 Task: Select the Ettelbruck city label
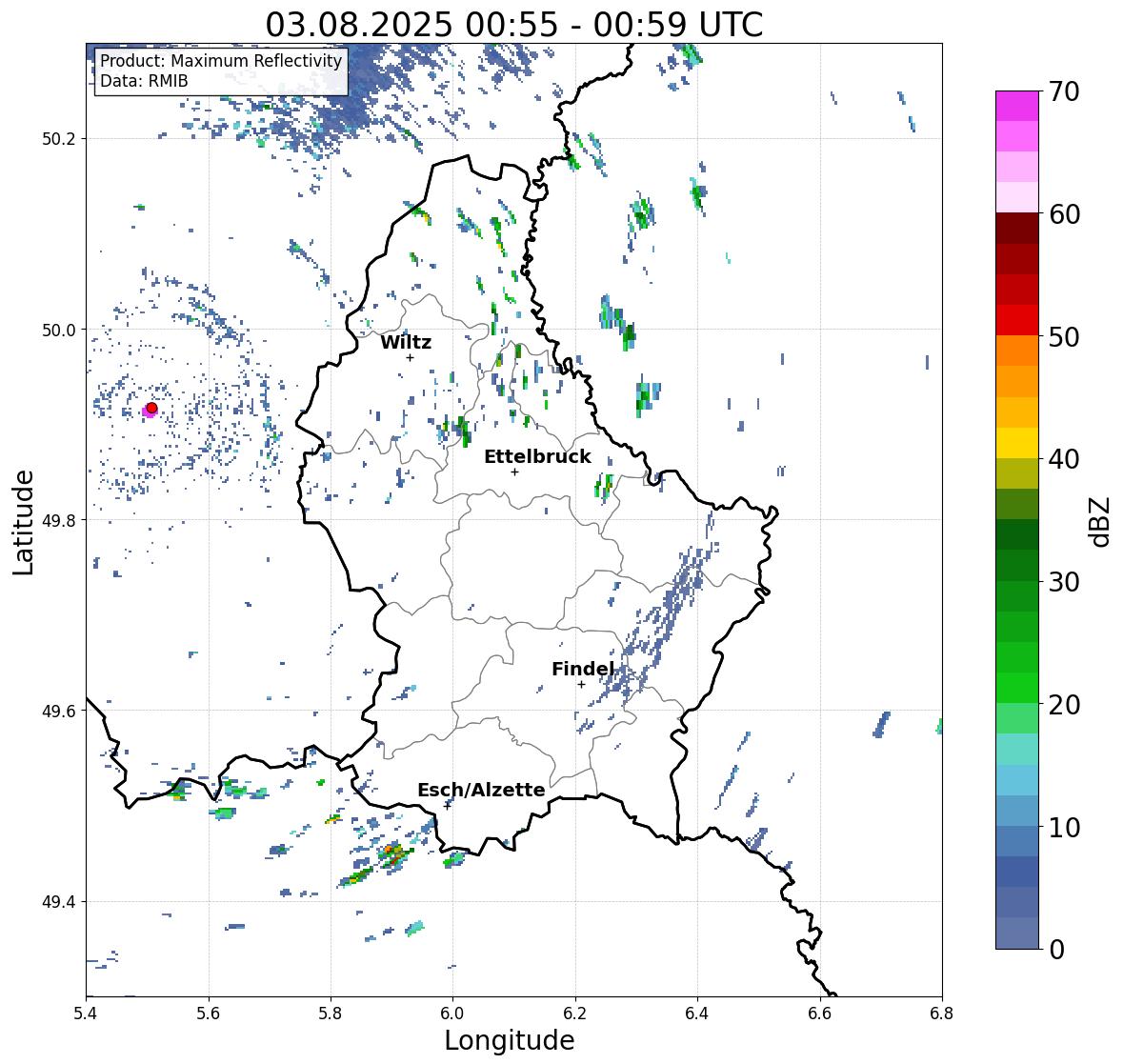537,457
